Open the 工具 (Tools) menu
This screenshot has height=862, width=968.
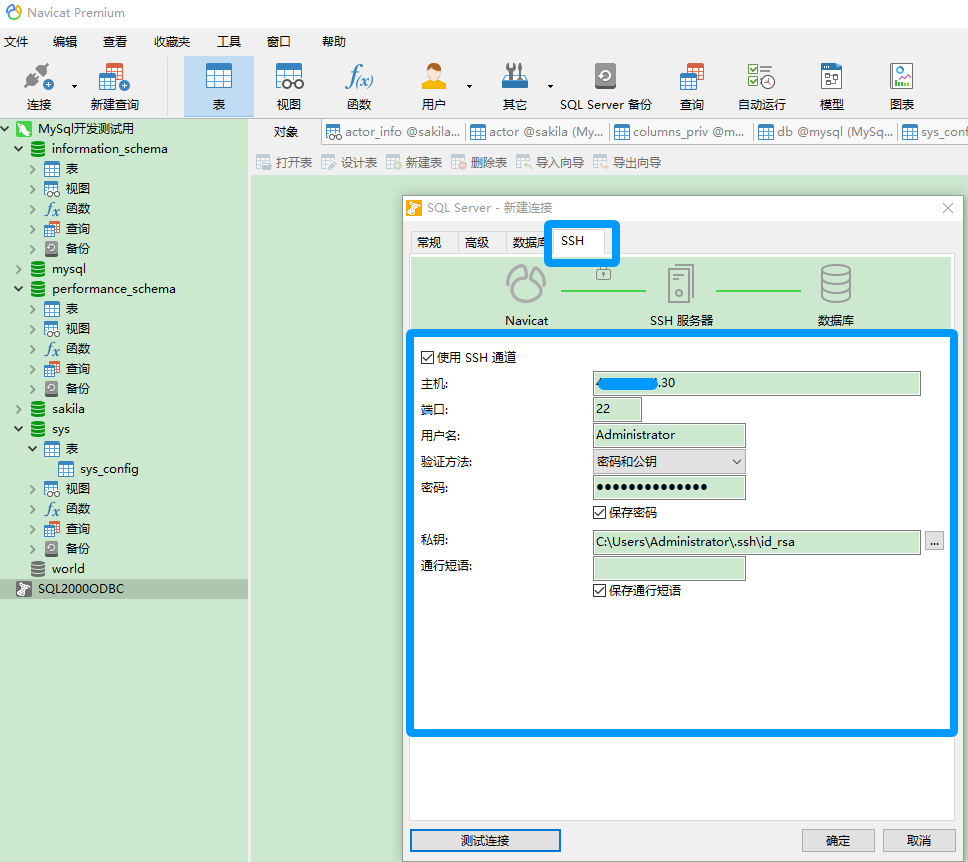click(228, 41)
